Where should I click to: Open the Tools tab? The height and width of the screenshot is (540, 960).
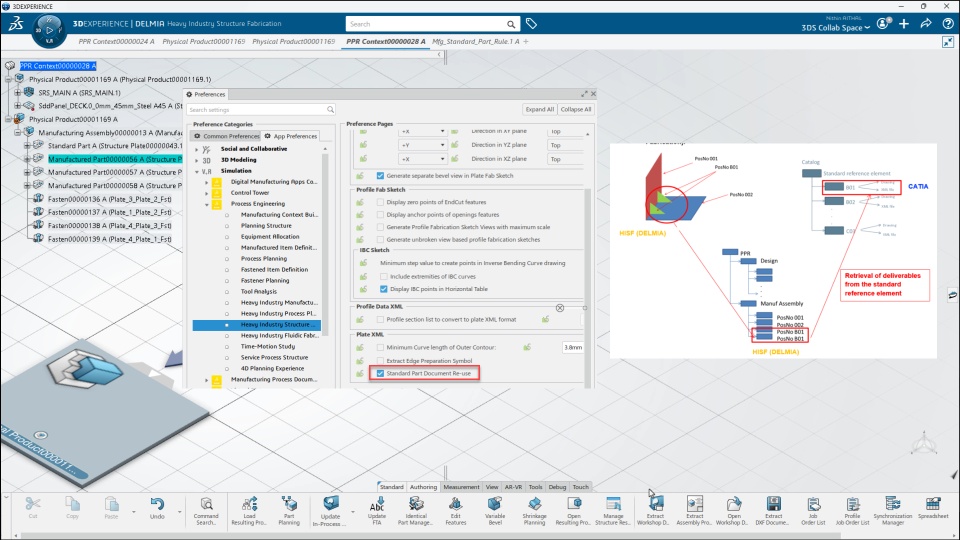[535, 487]
